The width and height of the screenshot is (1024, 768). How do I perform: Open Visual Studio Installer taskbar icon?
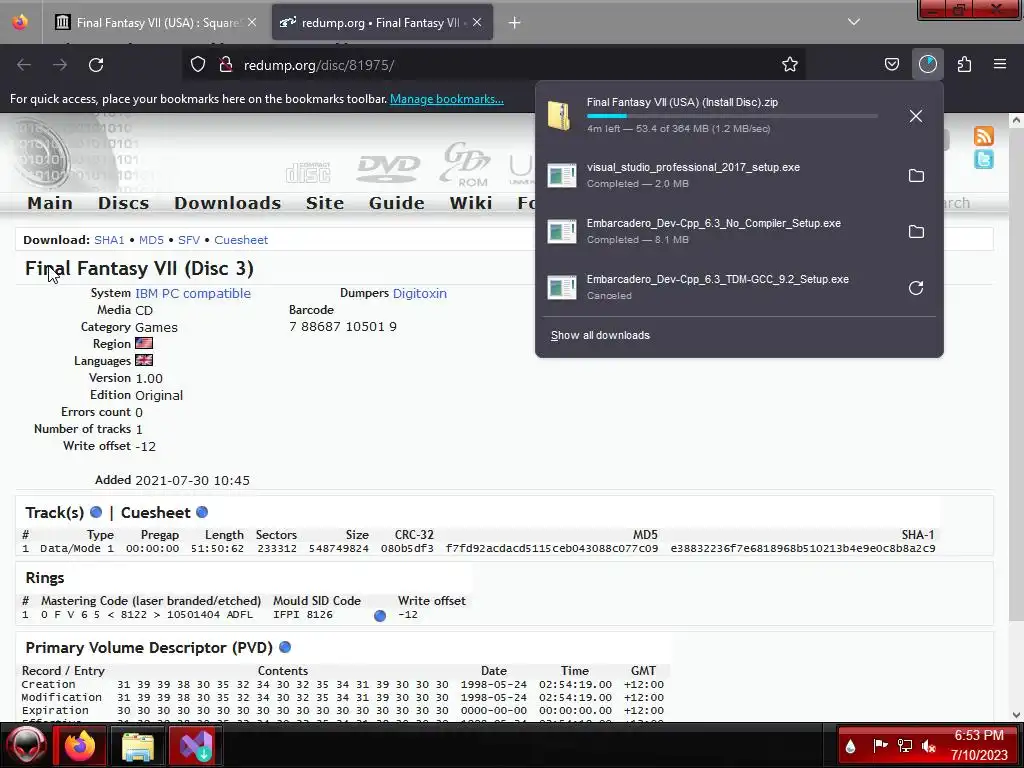pos(196,746)
